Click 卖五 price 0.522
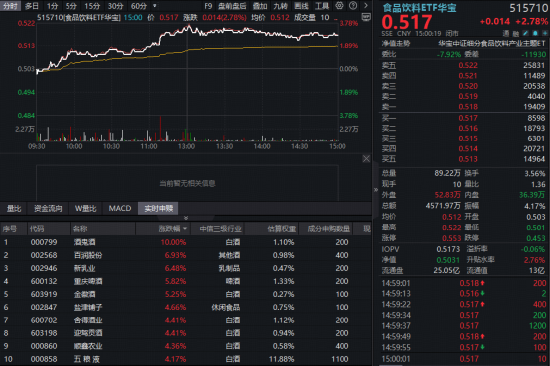Image resolution: width=550 pixels, height=366 pixels. 468,65
